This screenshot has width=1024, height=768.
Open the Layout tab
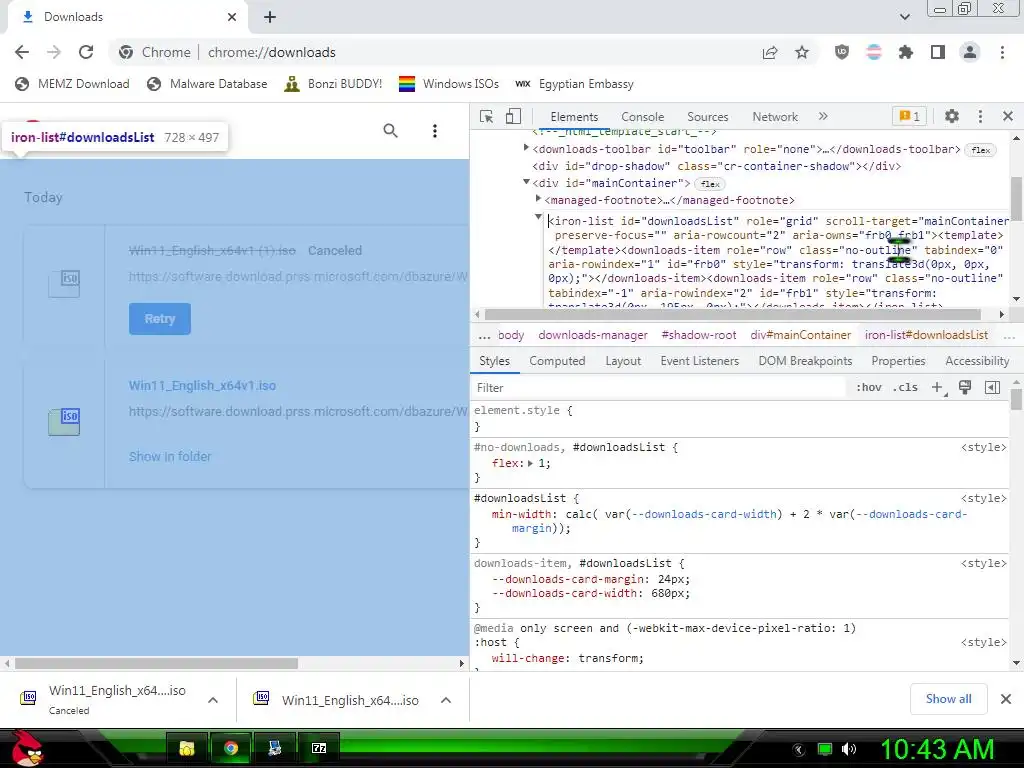coord(623,361)
